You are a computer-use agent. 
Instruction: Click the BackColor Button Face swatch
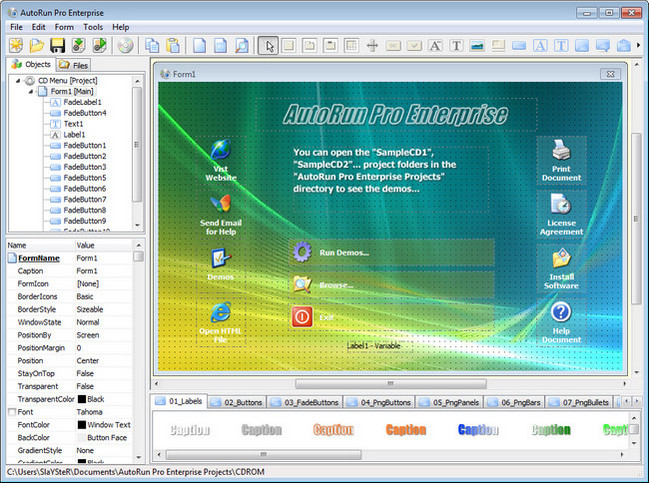click(x=82, y=437)
